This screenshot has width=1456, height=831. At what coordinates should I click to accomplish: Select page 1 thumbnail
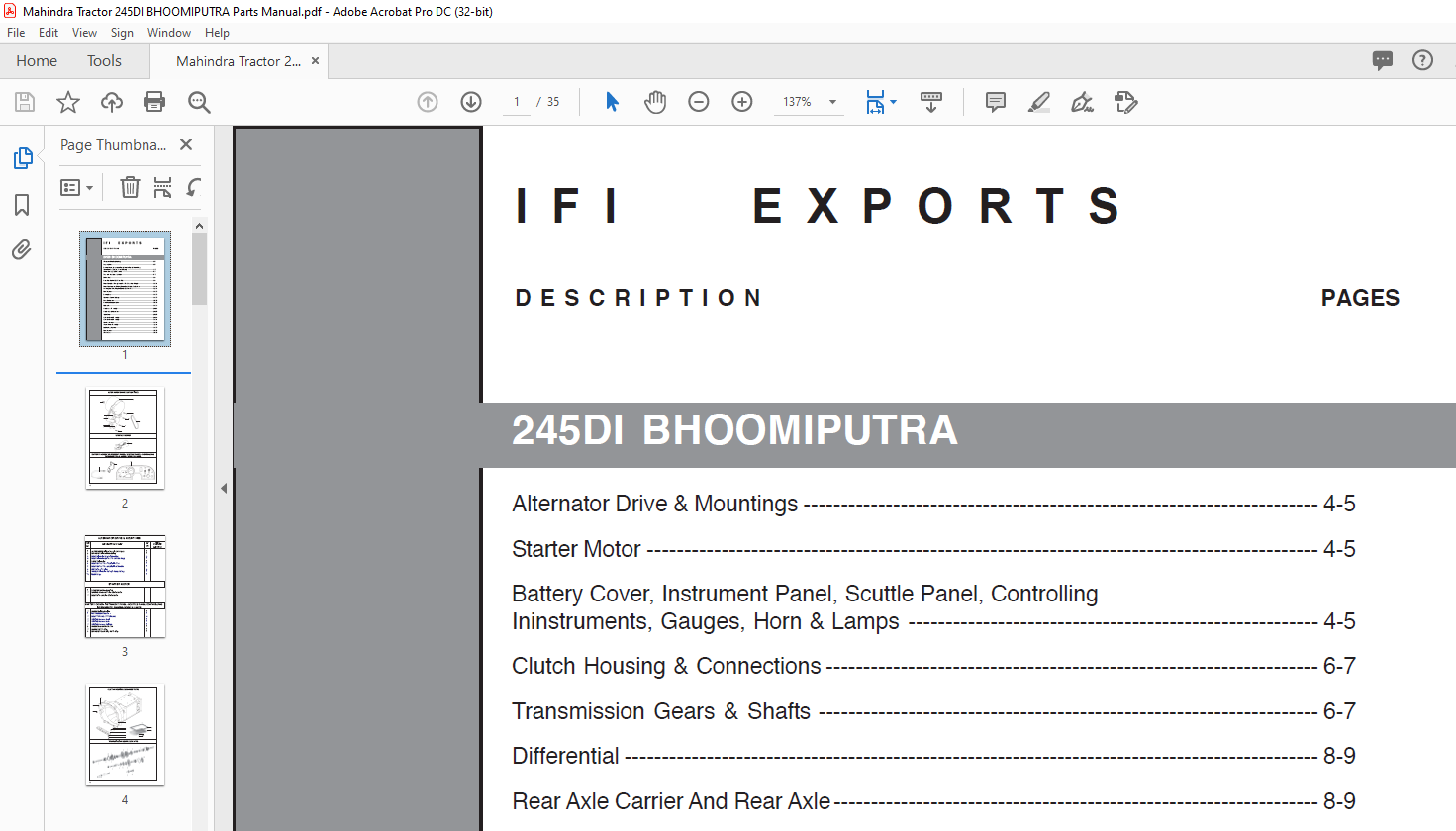125,289
